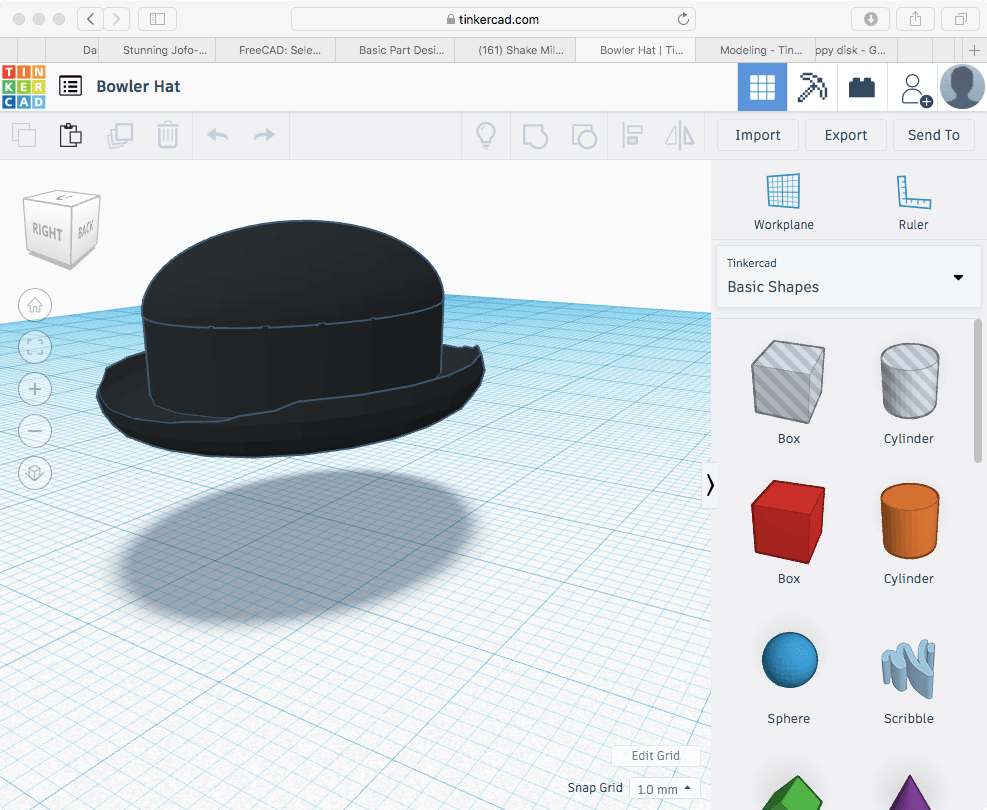Toggle perspective/orthographic view cube icon
This screenshot has height=810, width=987.
pyautogui.click(x=35, y=473)
